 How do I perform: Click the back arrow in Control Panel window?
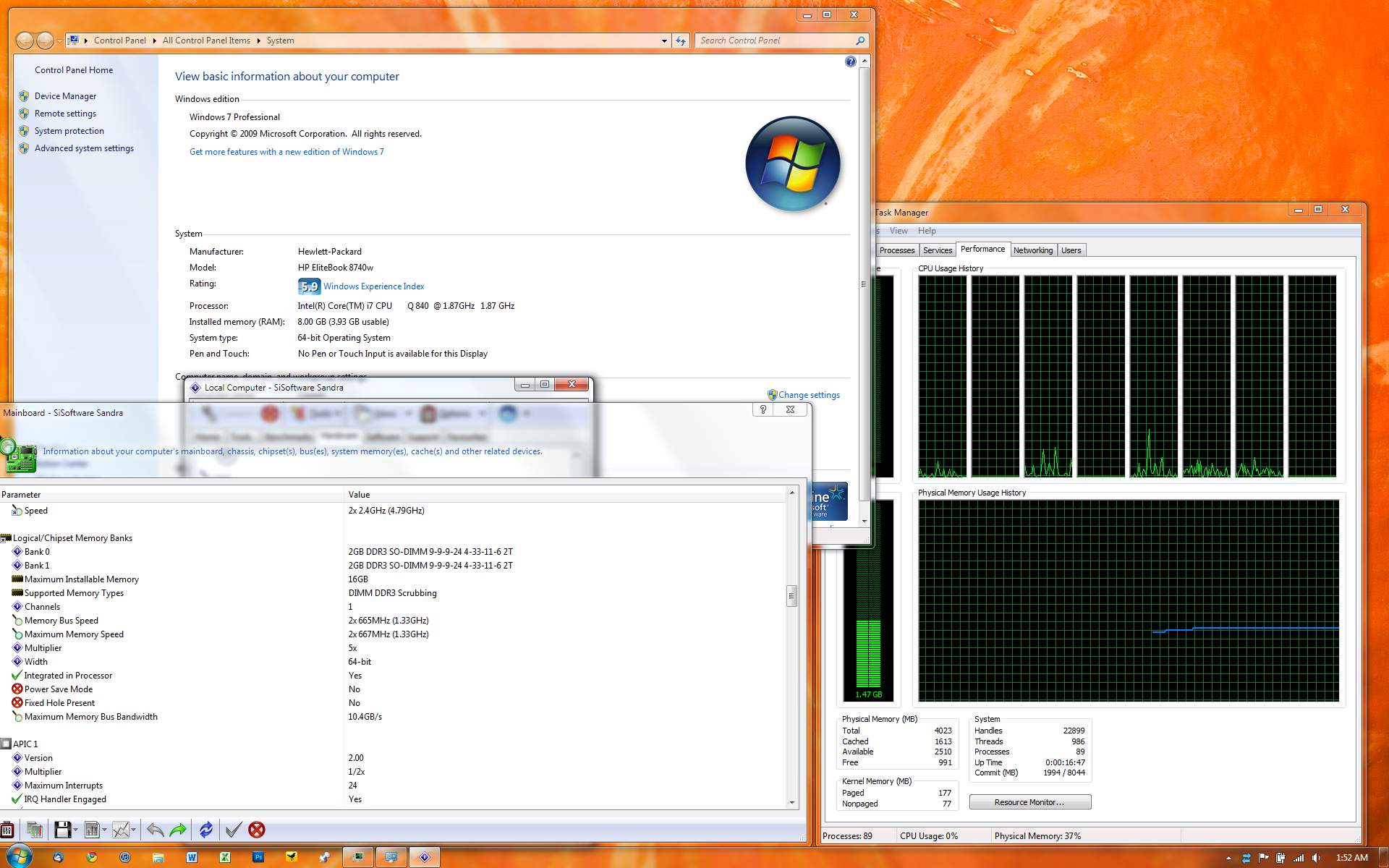25,41
